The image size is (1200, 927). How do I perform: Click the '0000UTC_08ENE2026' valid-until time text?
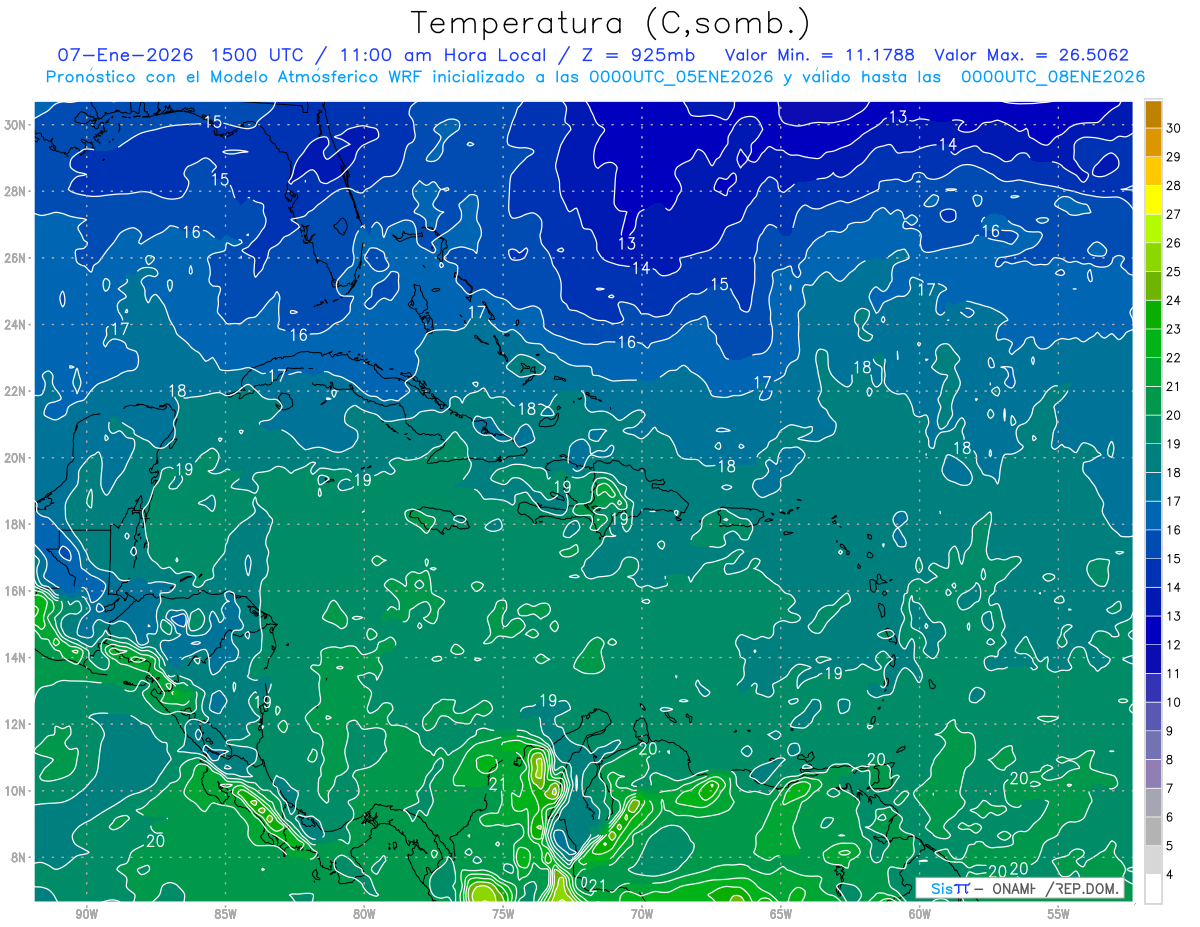coord(1053,77)
